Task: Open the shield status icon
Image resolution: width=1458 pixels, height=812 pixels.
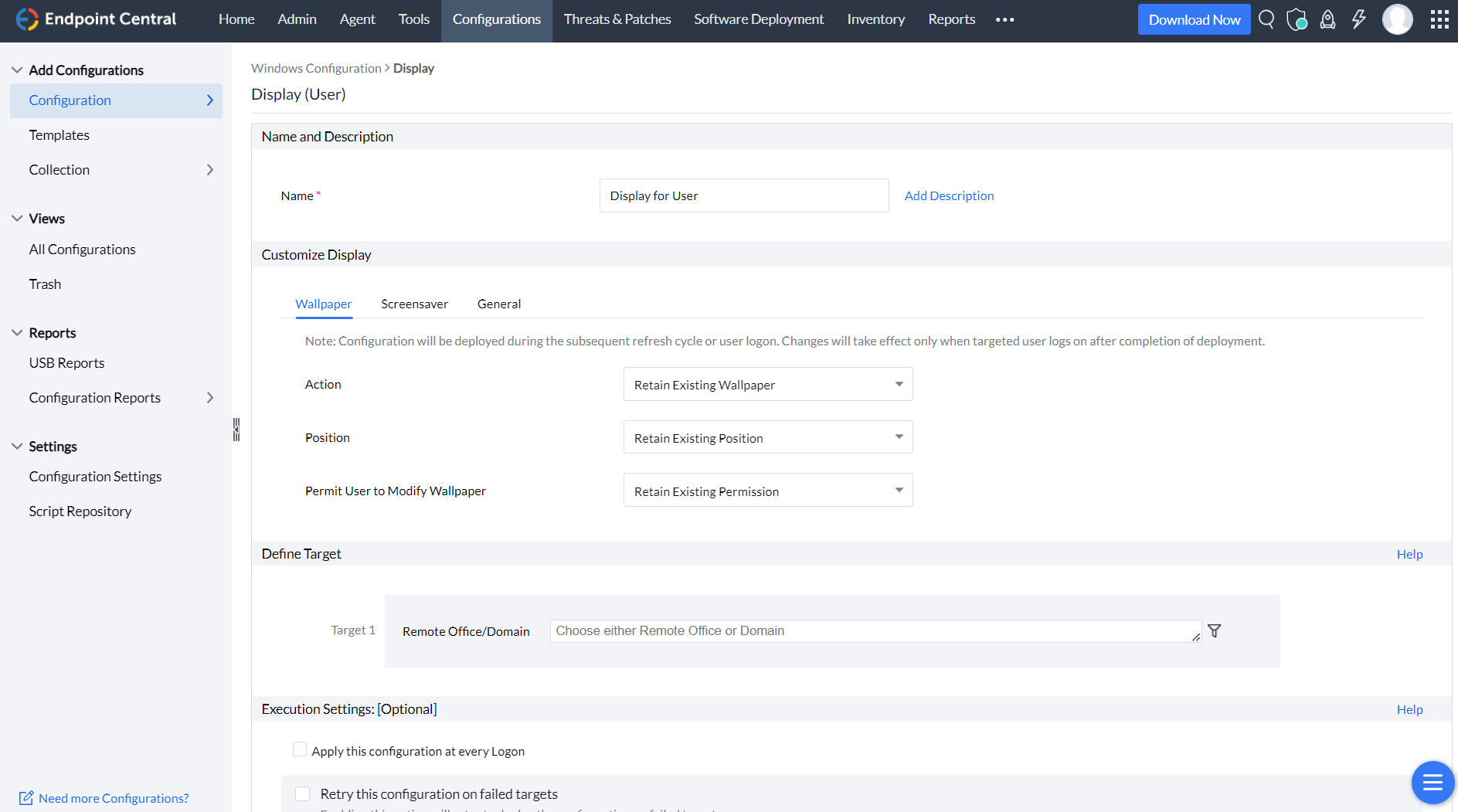Action: pyautogui.click(x=1297, y=19)
